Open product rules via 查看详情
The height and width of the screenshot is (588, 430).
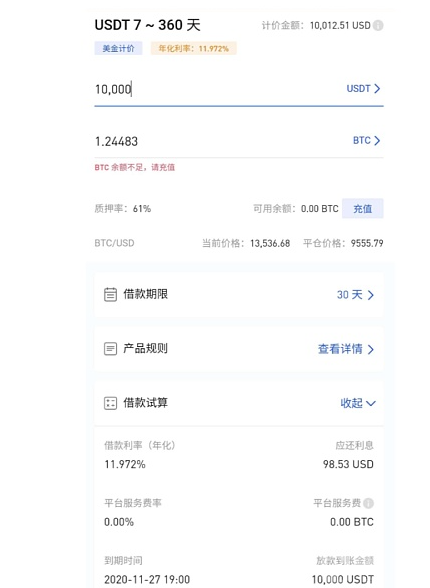click(x=346, y=349)
